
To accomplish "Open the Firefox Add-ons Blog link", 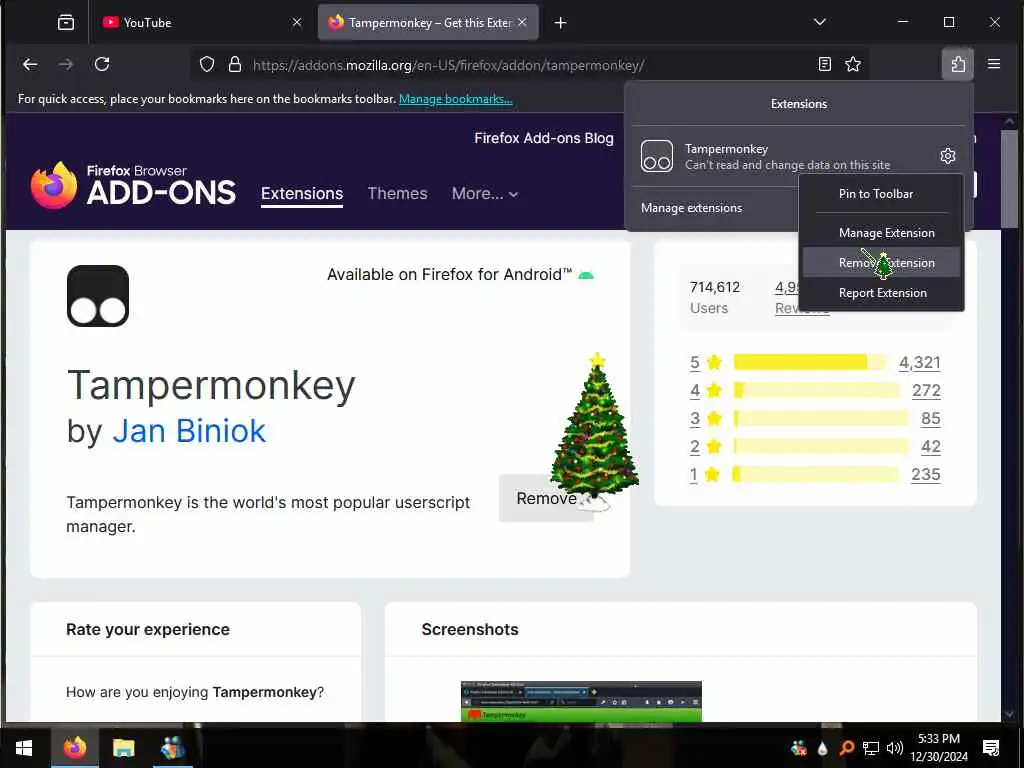I will (543, 138).
